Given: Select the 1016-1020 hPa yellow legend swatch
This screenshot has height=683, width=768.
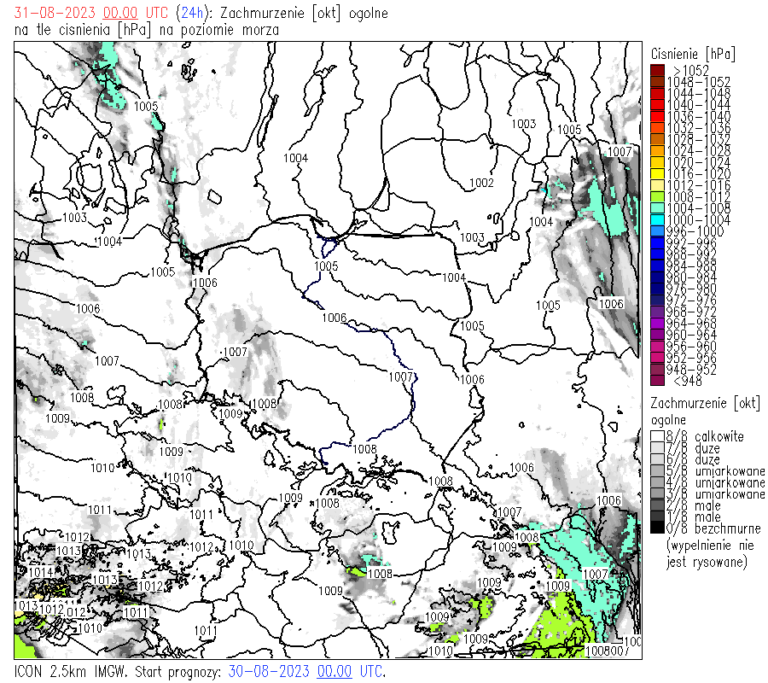Looking at the screenshot, I should tap(657, 173).
